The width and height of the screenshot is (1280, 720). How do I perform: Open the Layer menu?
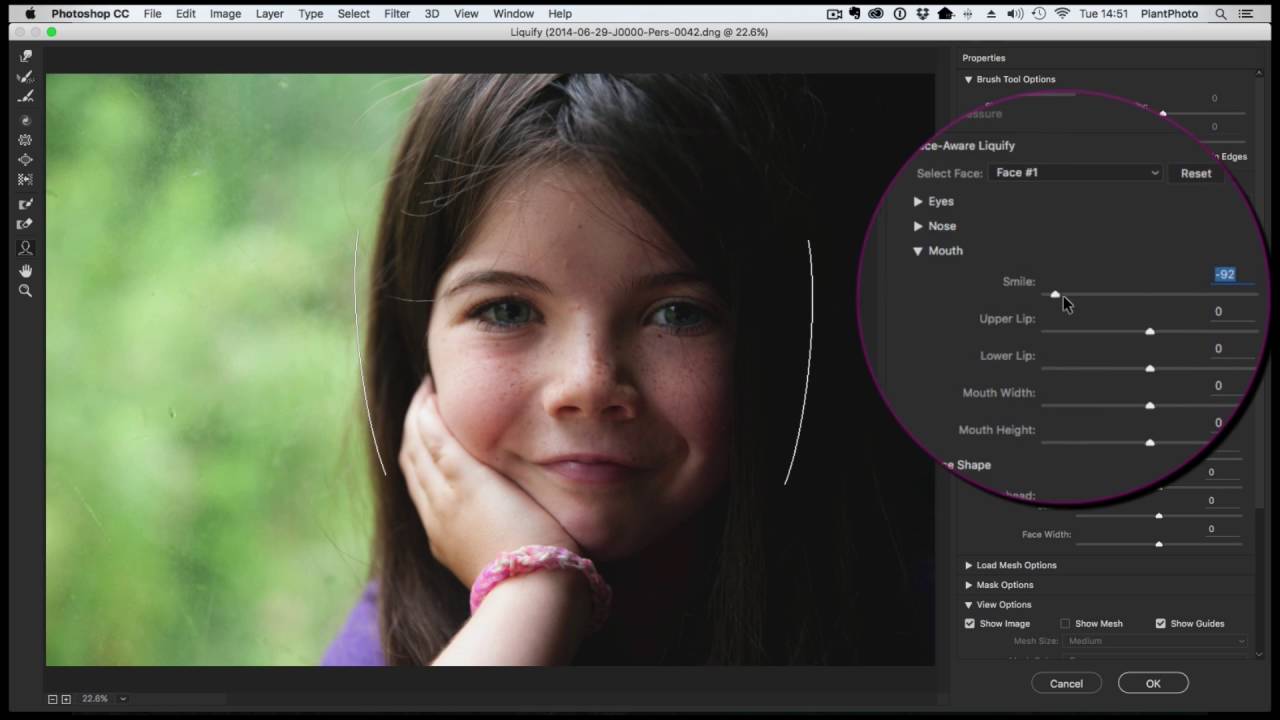point(269,14)
